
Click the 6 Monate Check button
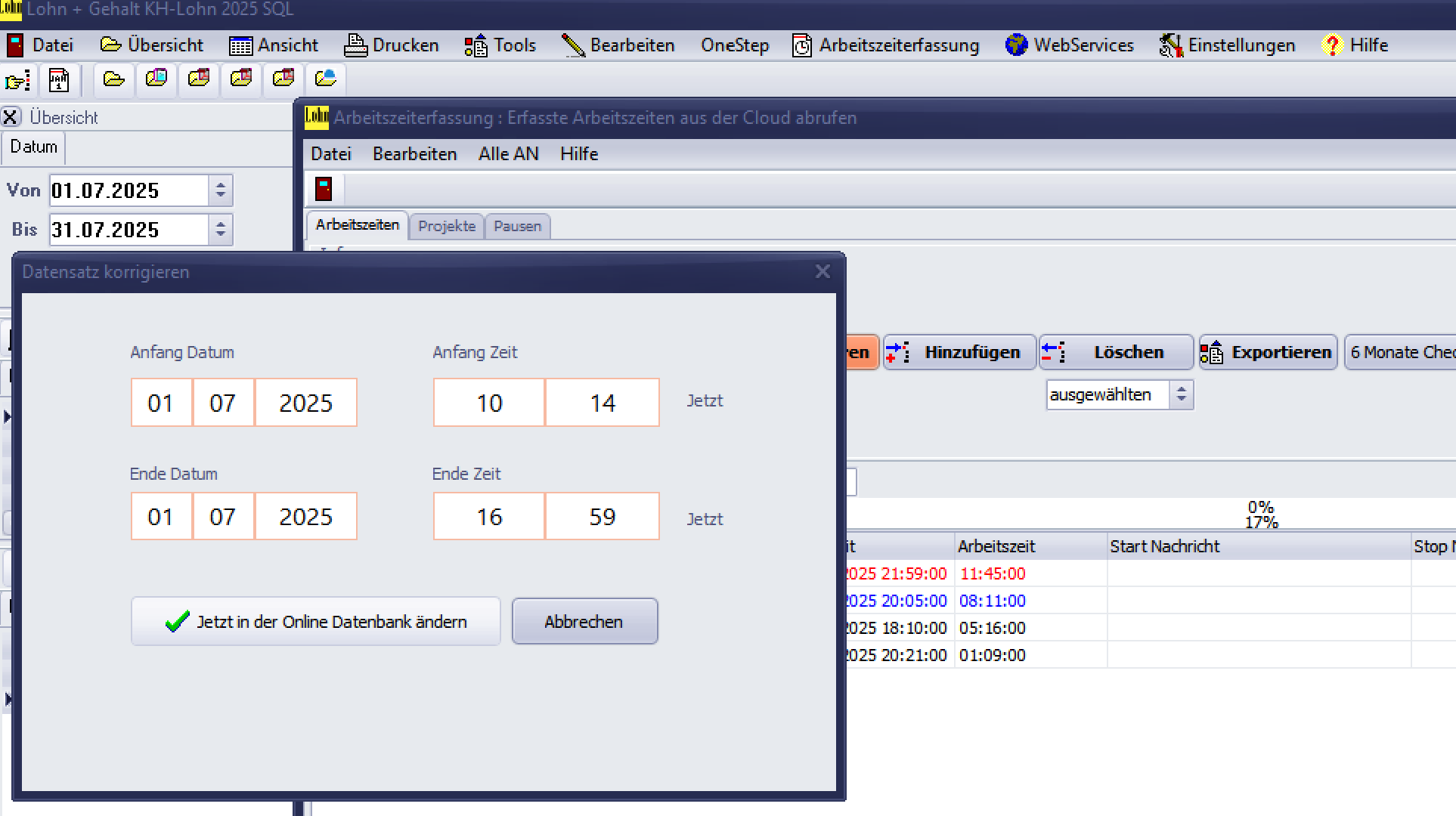point(1401,352)
